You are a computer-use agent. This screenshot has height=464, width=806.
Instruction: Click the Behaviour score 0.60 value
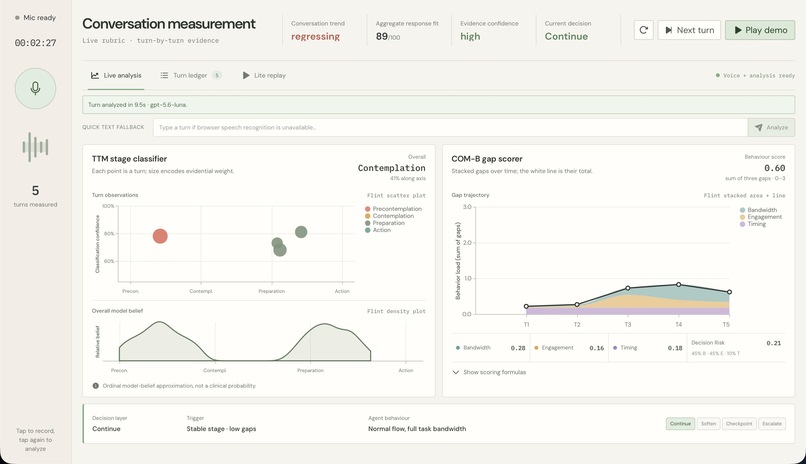[x=774, y=168]
